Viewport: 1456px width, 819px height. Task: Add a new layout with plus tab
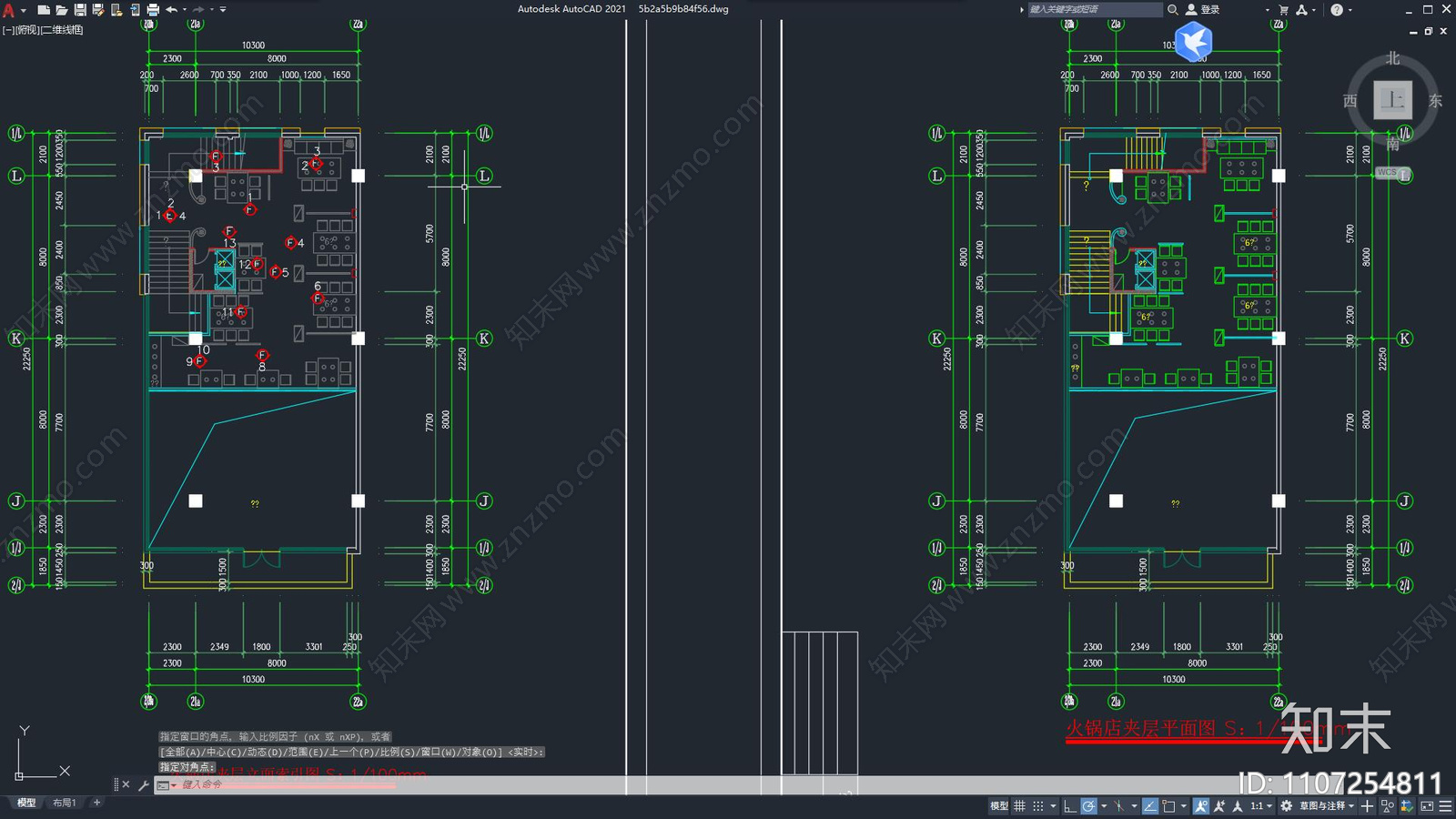click(x=96, y=803)
